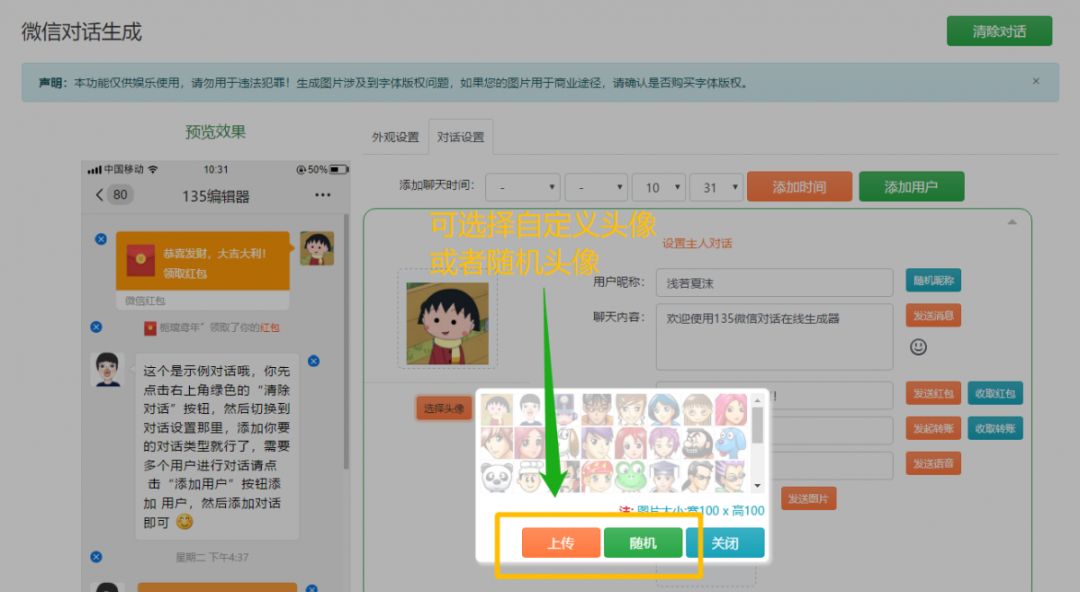Choose the graduation cap avatar
This screenshot has width=1080, height=592.
663,477
